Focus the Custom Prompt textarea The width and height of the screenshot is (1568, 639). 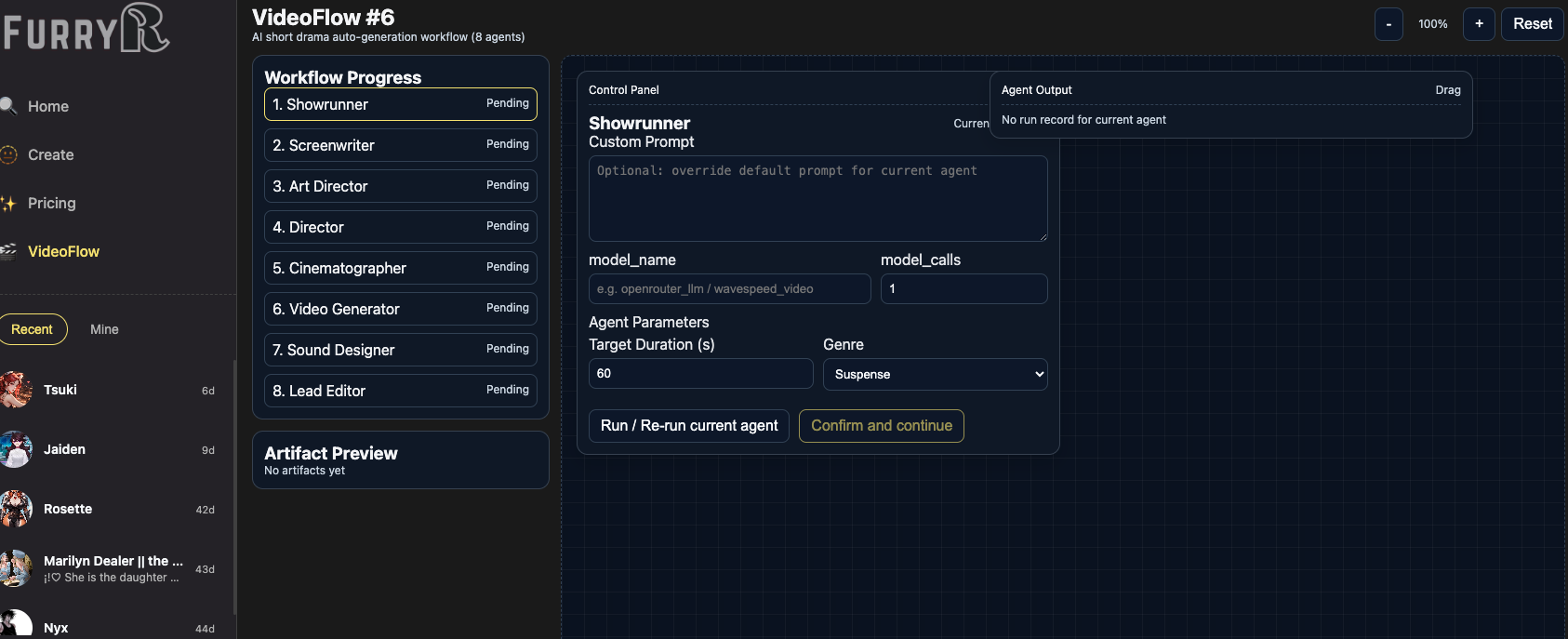[x=818, y=198]
